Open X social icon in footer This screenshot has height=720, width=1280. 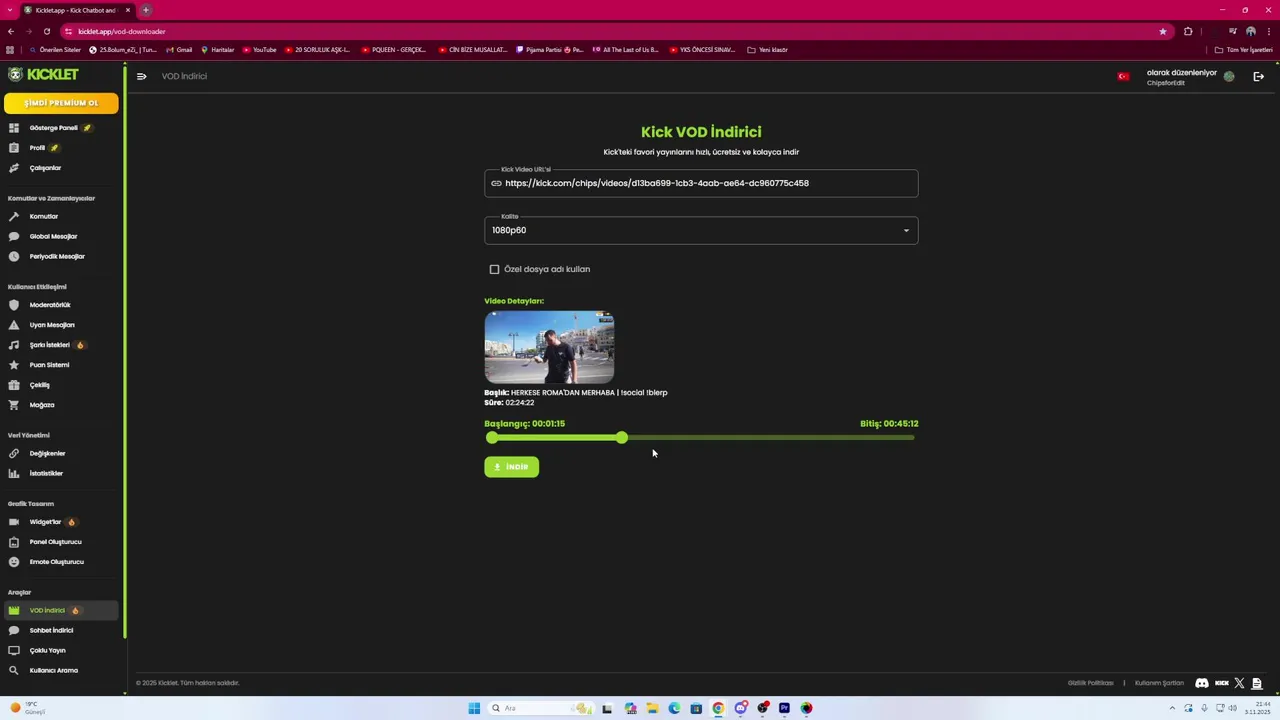(x=1240, y=683)
